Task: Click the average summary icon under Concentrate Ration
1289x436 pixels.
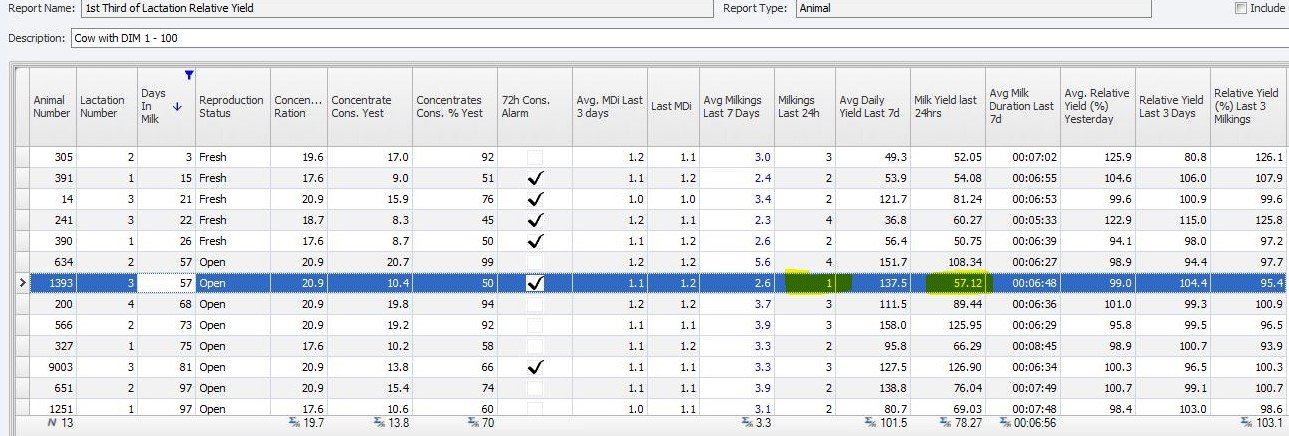Action: point(295,424)
